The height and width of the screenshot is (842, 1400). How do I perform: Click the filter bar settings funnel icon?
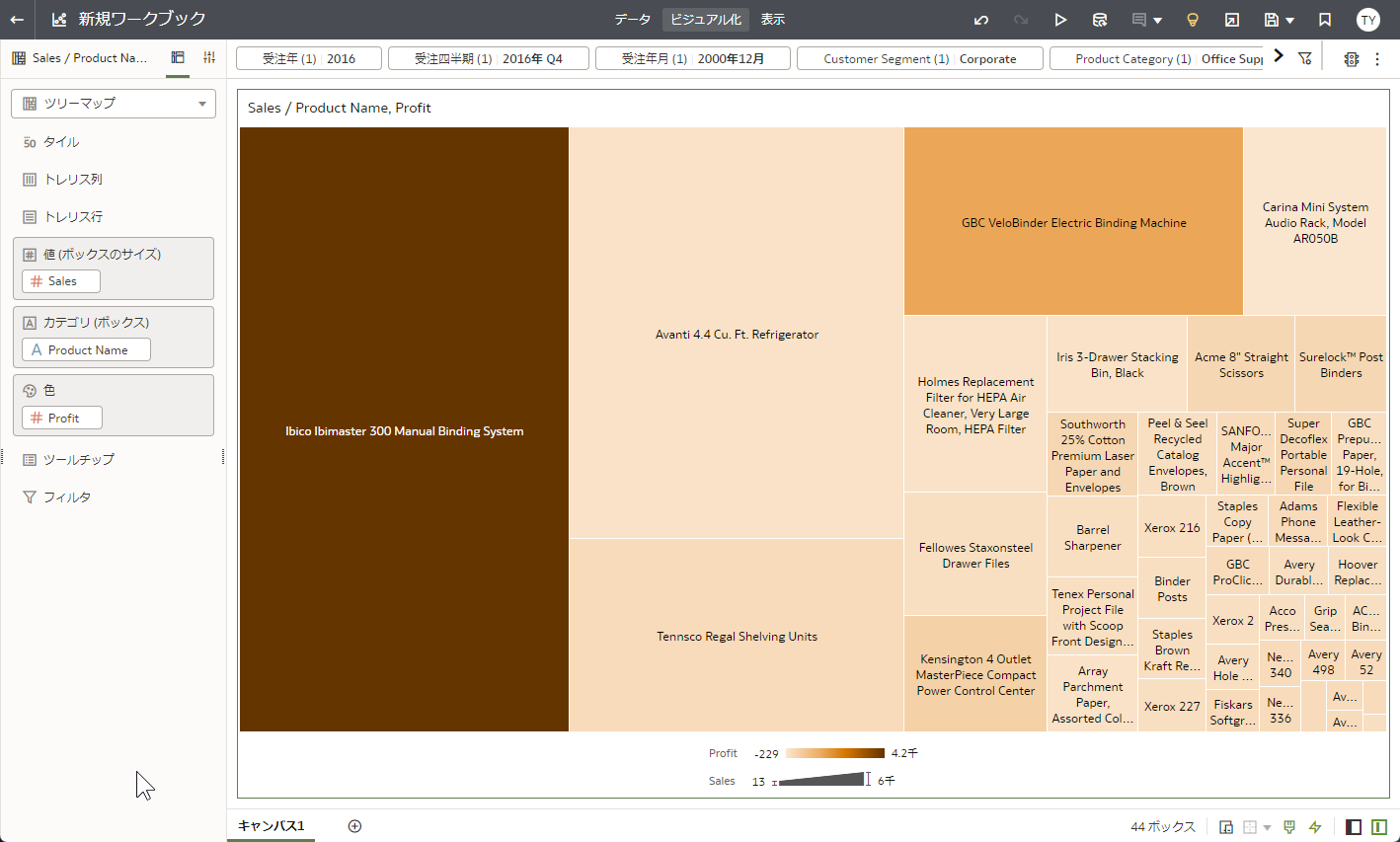(1305, 58)
